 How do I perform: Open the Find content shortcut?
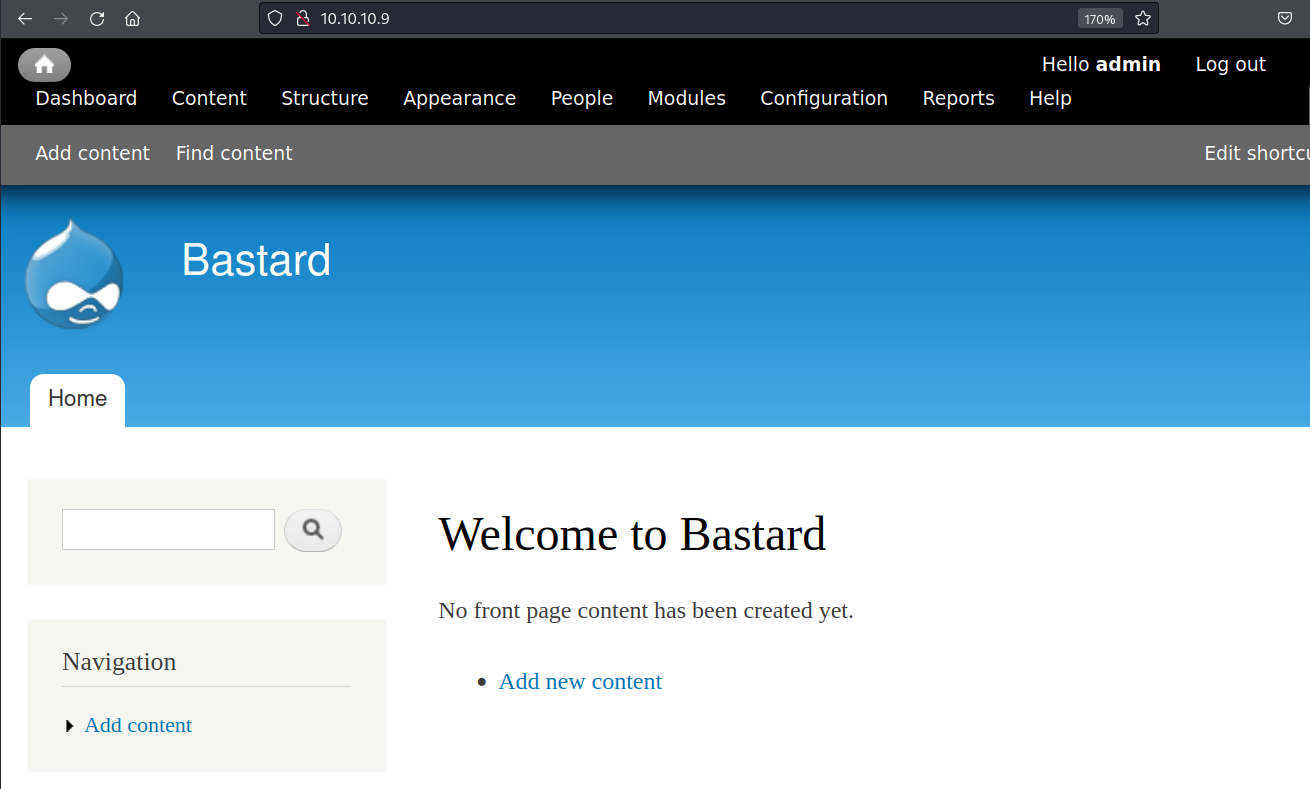(x=234, y=153)
